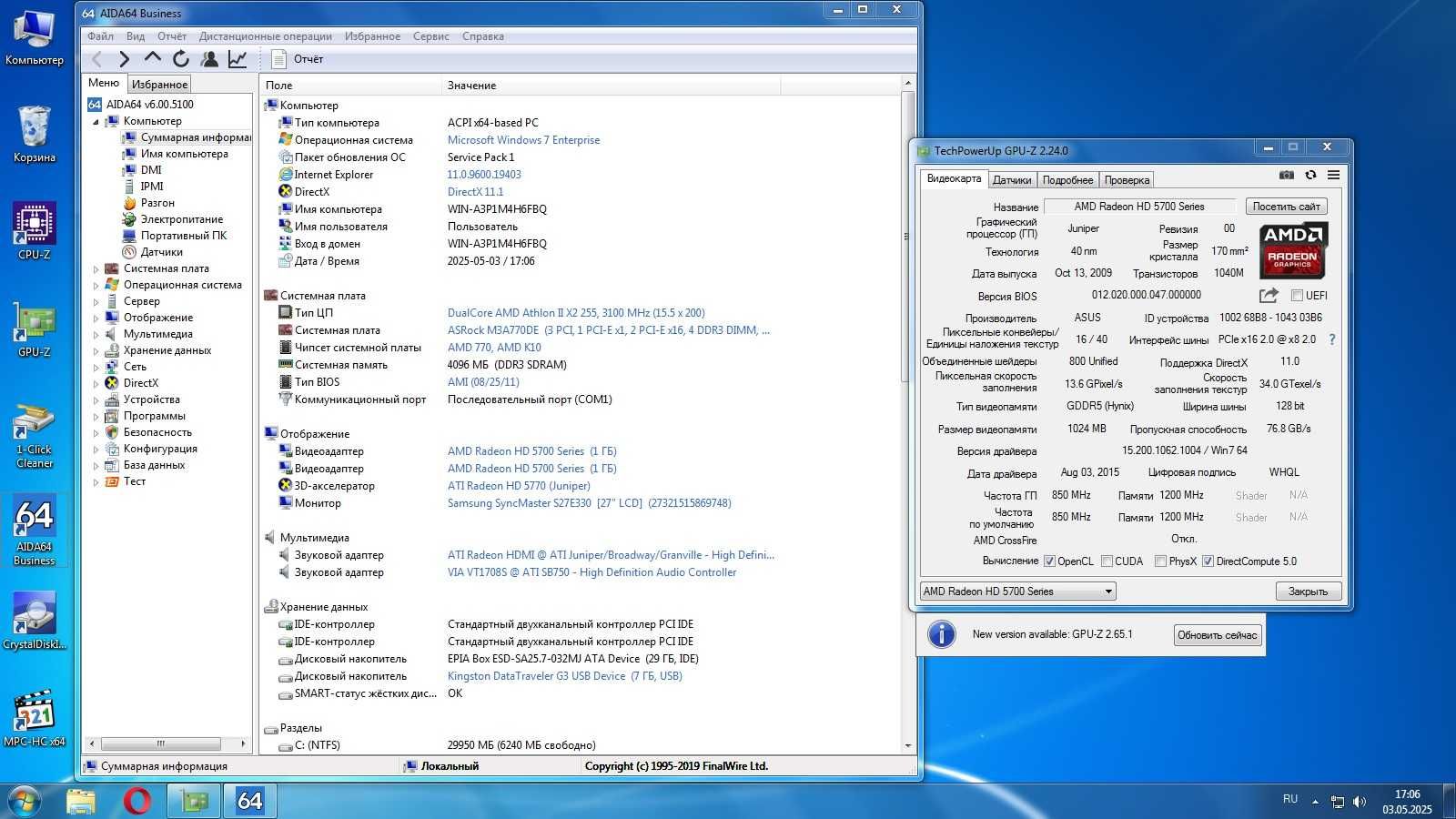Screen dimensions: 1456x819
Task: Toggle the UEFI checkbox in GPU-Z
Action: [1298, 296]
